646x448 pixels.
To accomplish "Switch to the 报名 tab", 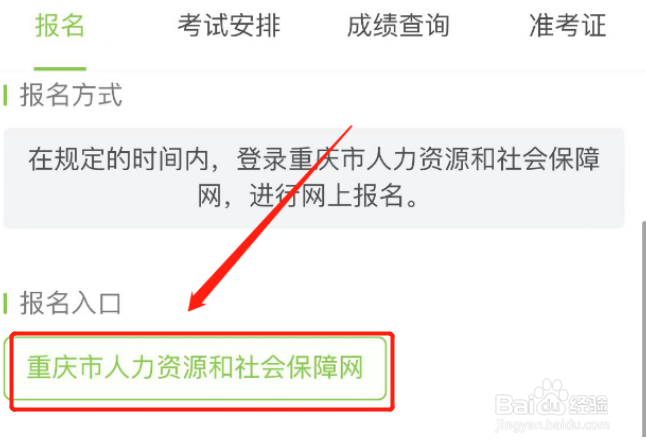I will coord(60,26).
